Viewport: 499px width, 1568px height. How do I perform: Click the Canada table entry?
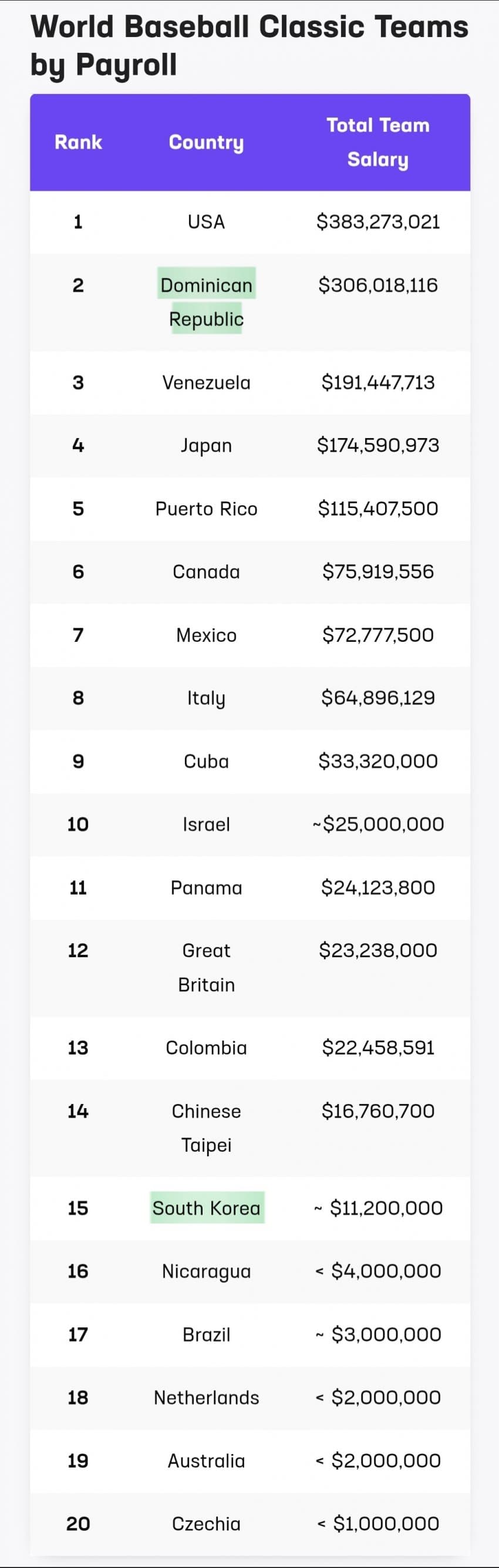click(206, 571)
